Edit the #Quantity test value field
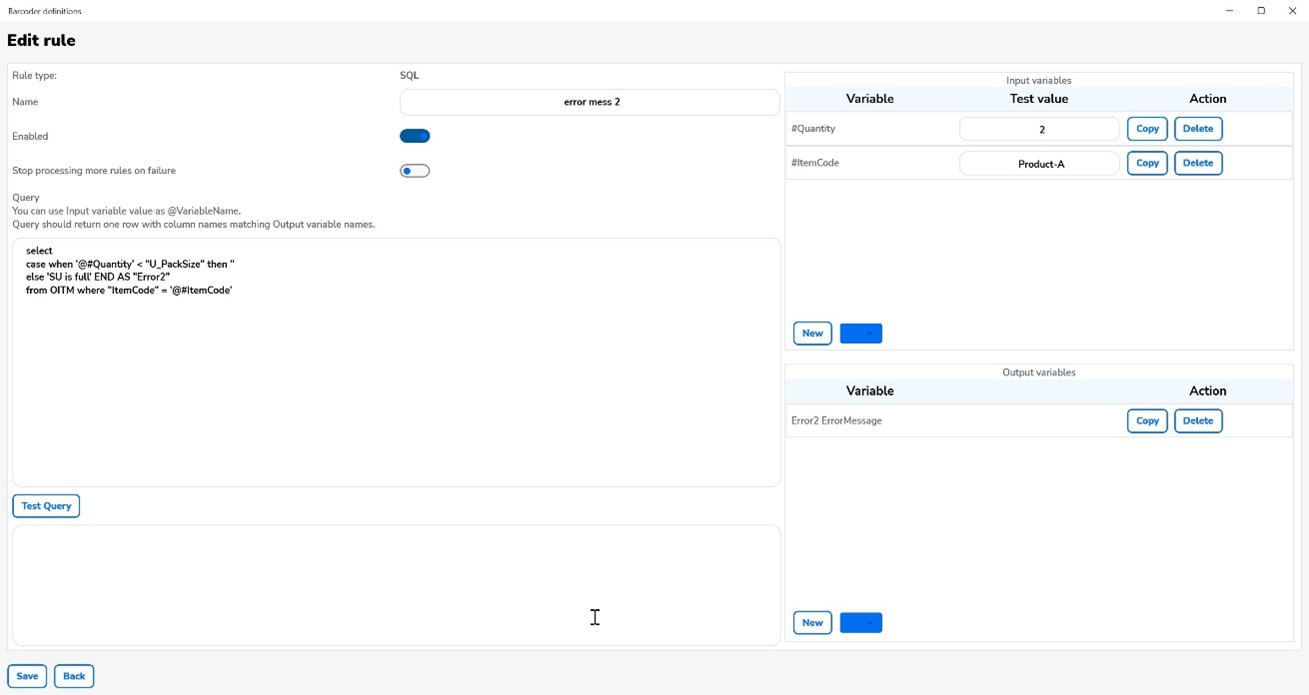The width and height of the screenshot is (1309, 695). (1039, 129)
